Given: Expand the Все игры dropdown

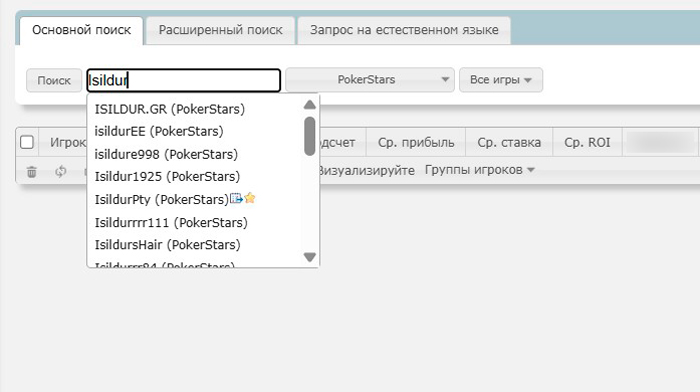Looking at the screenshot, I should click(x=501, y=80).
